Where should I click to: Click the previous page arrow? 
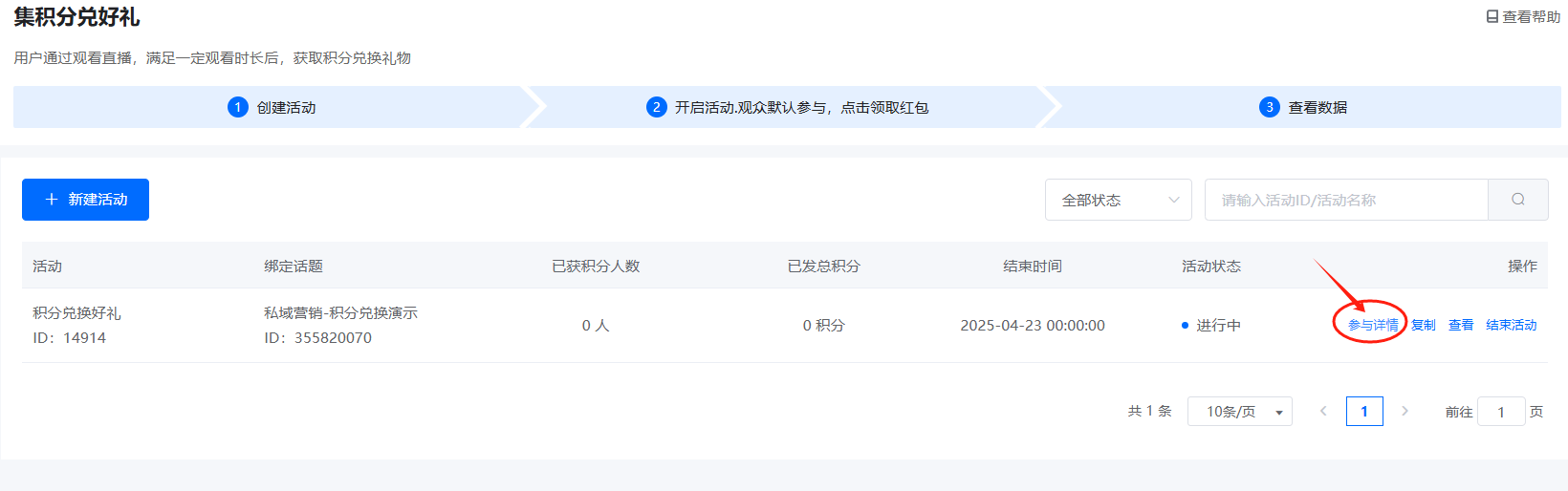(1323, 411)
